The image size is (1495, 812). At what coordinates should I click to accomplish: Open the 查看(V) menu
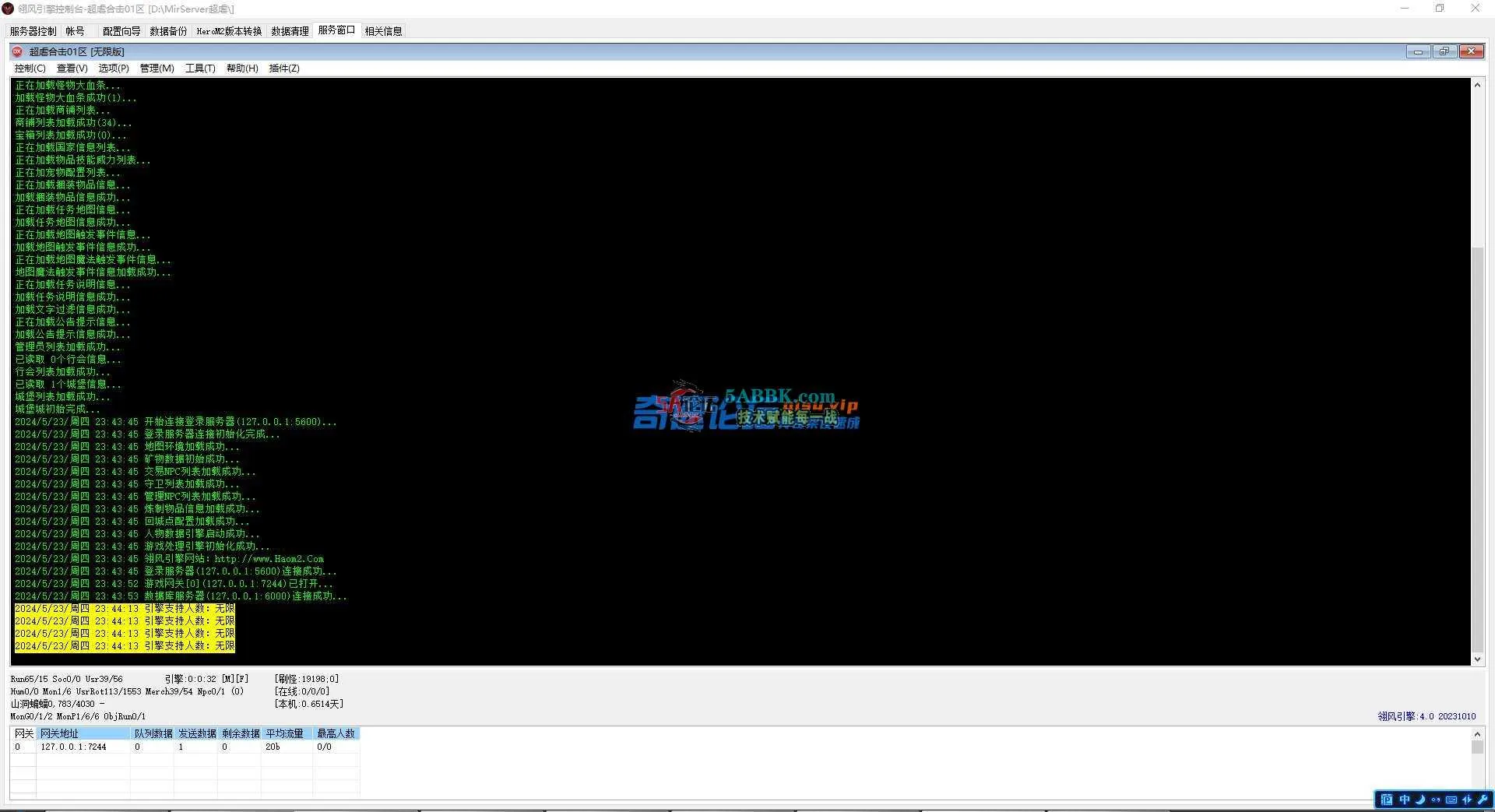pyautogui.click(x=72, y=69)
